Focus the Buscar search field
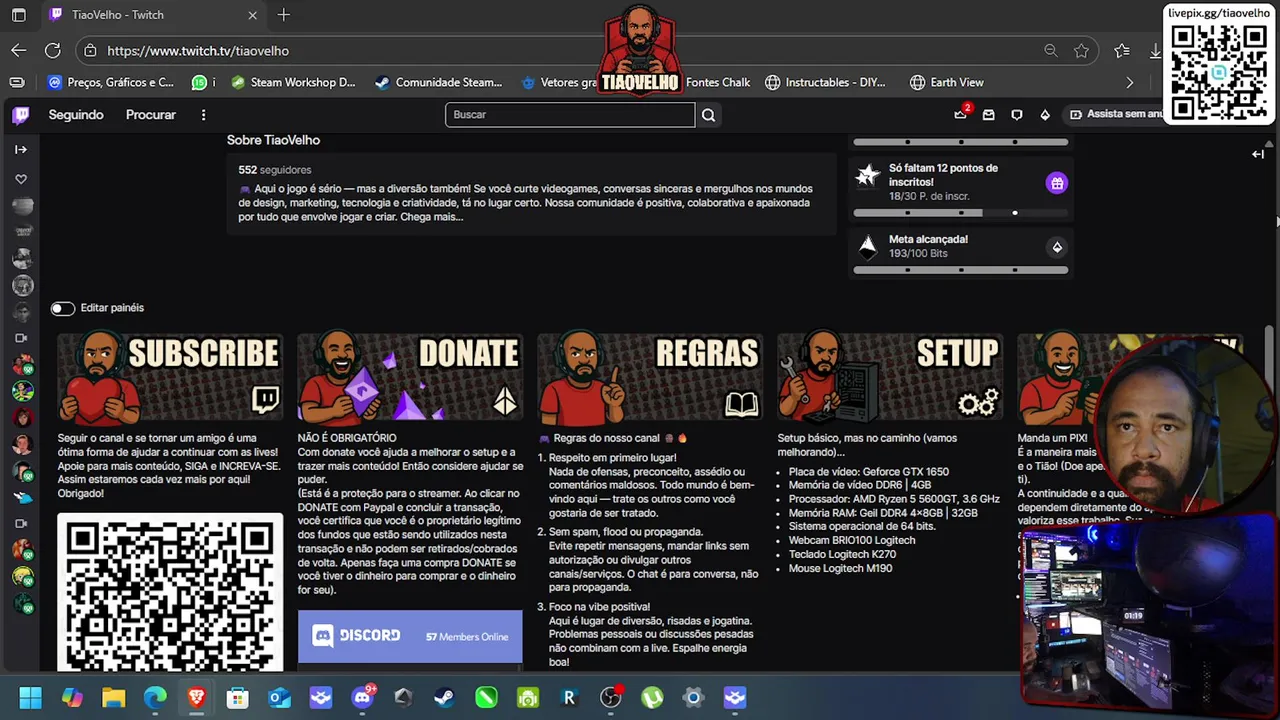The width and height of the screenshot is (1280, 720). pyautogui.click(x=570, y=115)
